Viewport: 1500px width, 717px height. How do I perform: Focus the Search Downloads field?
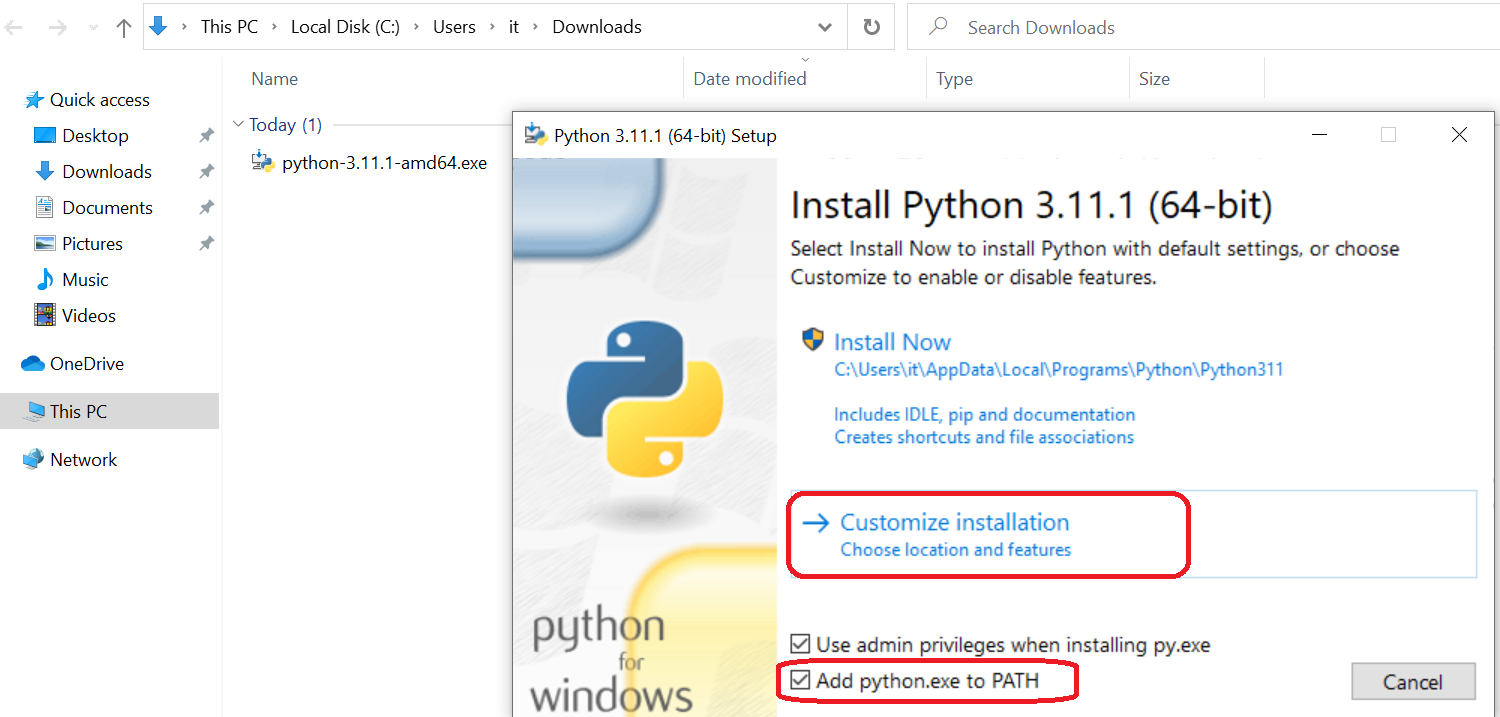[1203, 27]
